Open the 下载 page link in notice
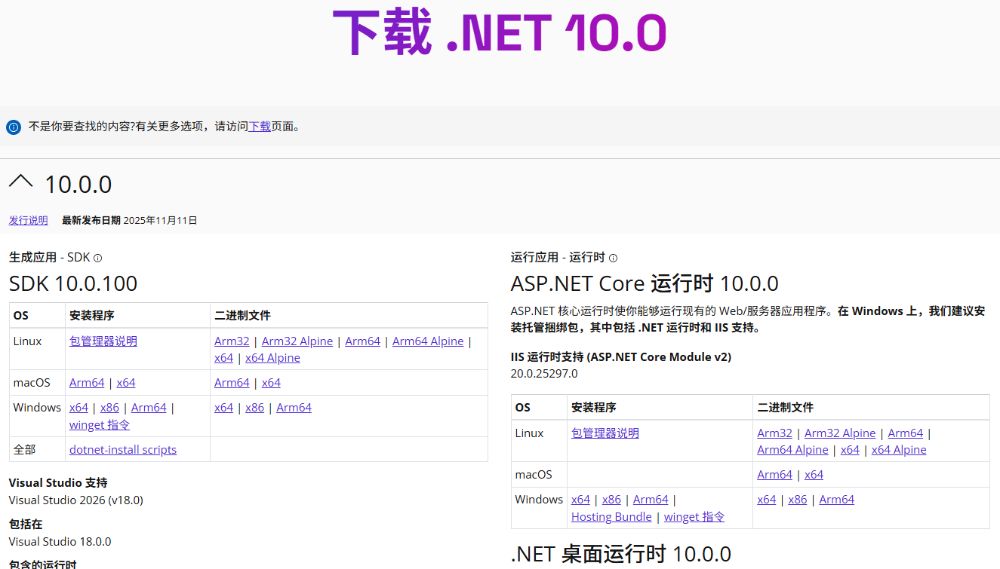1000x569 pixels. [260, 126]
